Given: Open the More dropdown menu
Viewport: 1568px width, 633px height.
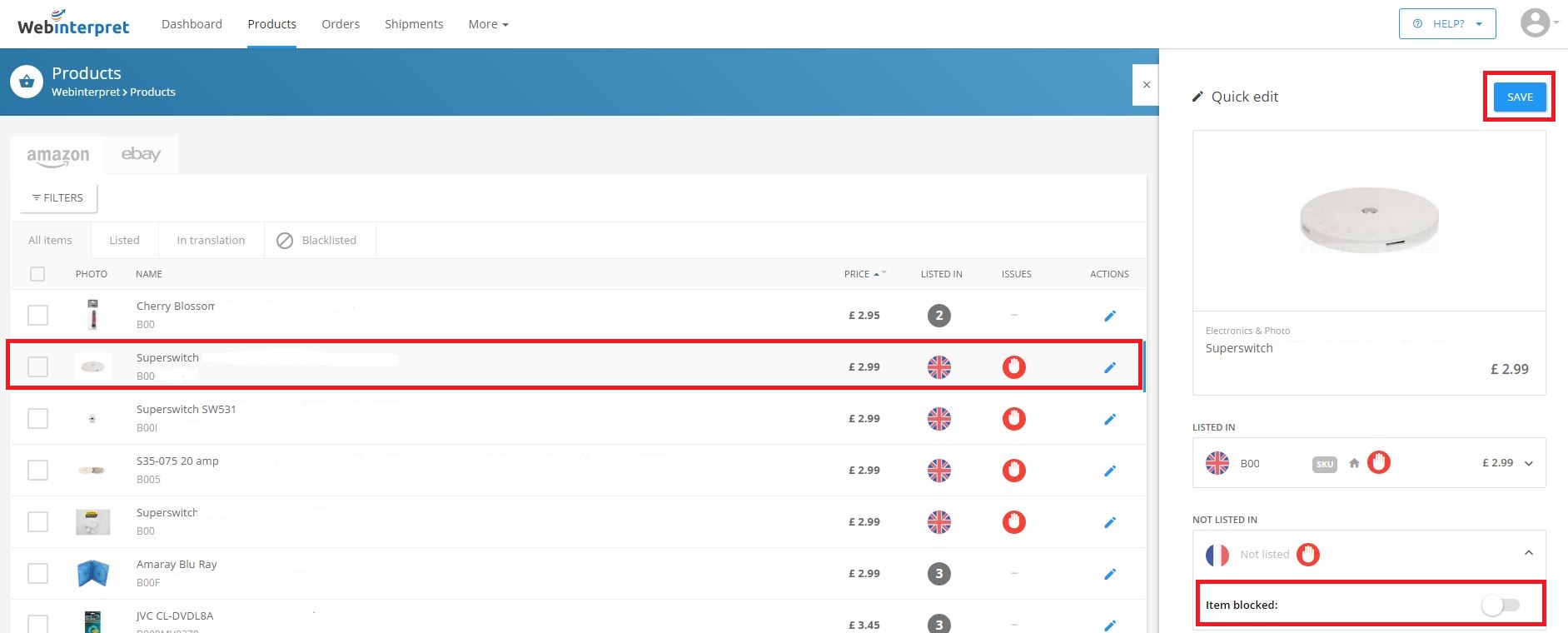Looking at the screenshot, I should click(488, 24).
